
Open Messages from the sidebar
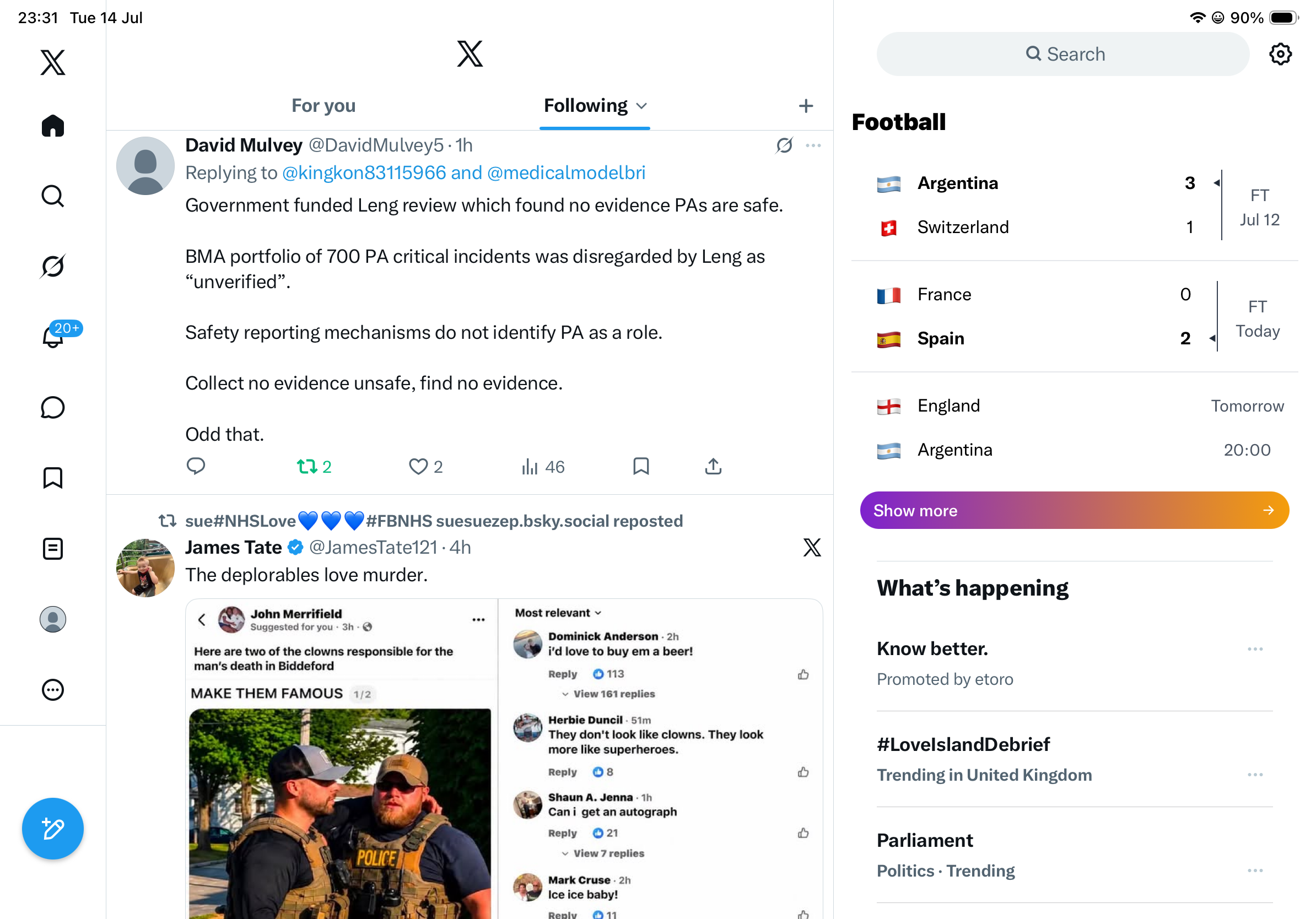tap(53, 407)
